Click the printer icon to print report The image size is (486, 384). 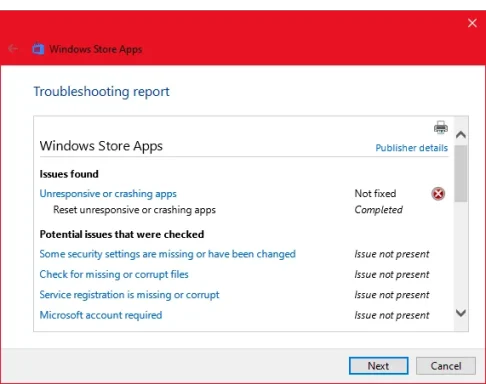(x=441, y=127)
